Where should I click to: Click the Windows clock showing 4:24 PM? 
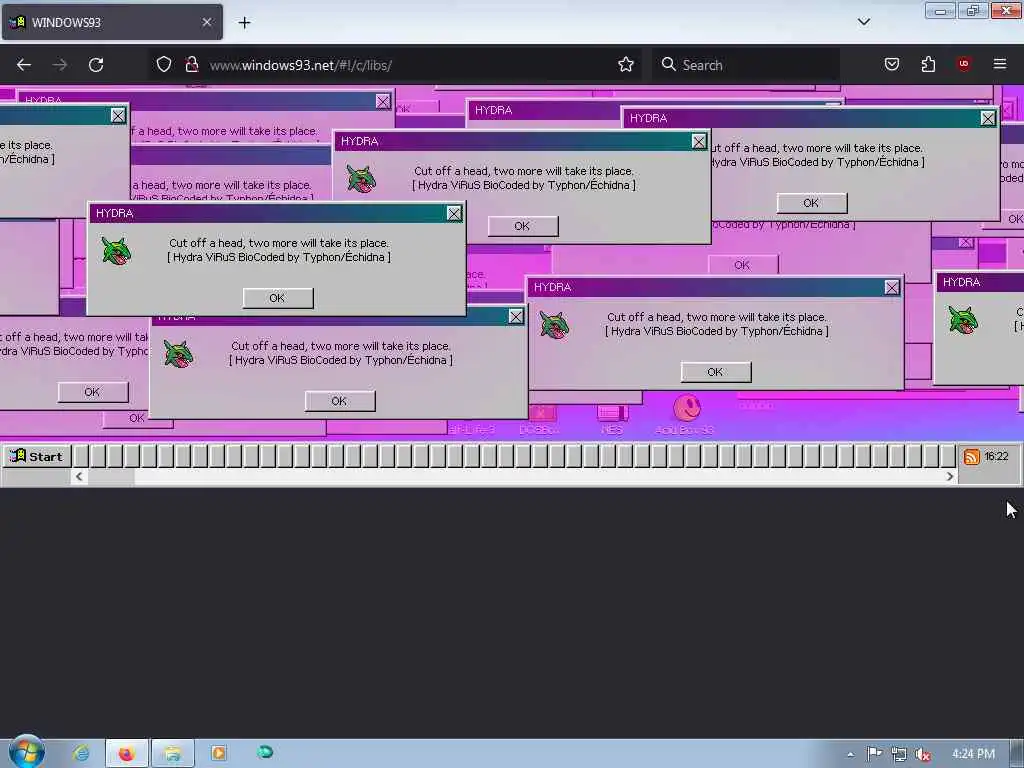(973, 754)
